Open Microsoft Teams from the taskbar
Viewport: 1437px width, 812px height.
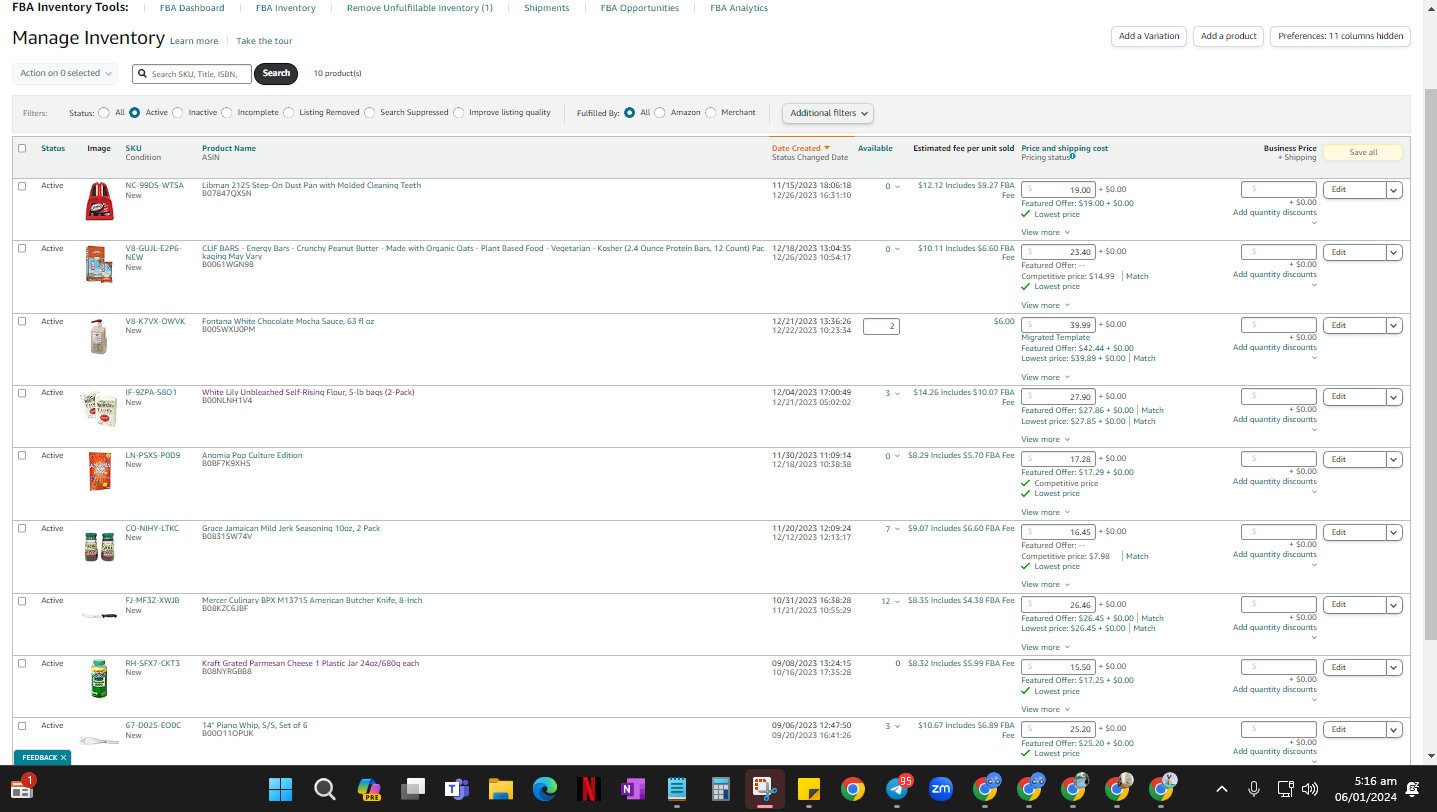tap(457, 789)
